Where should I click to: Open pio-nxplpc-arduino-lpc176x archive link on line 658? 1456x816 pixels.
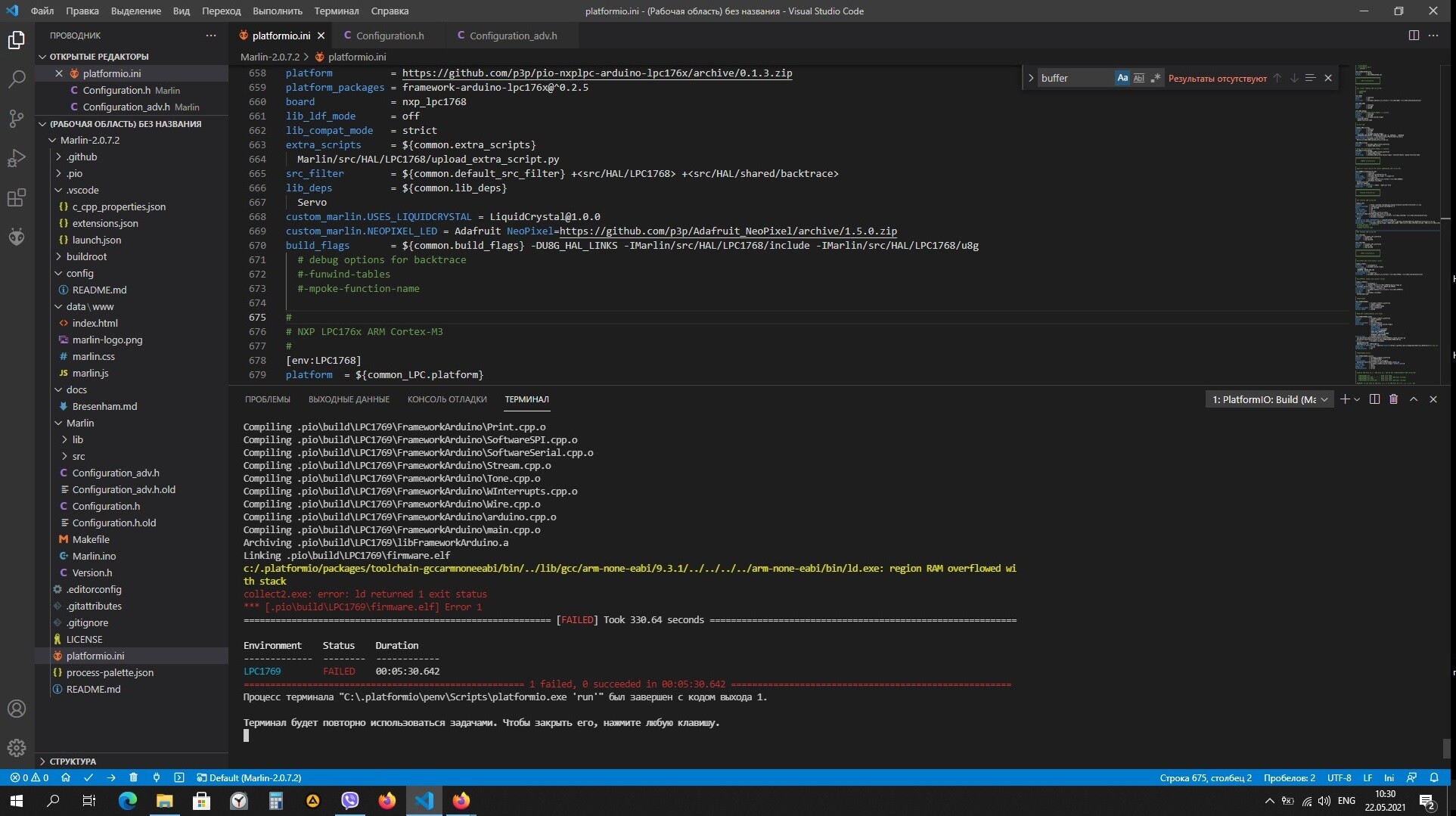tap(597, 73)
